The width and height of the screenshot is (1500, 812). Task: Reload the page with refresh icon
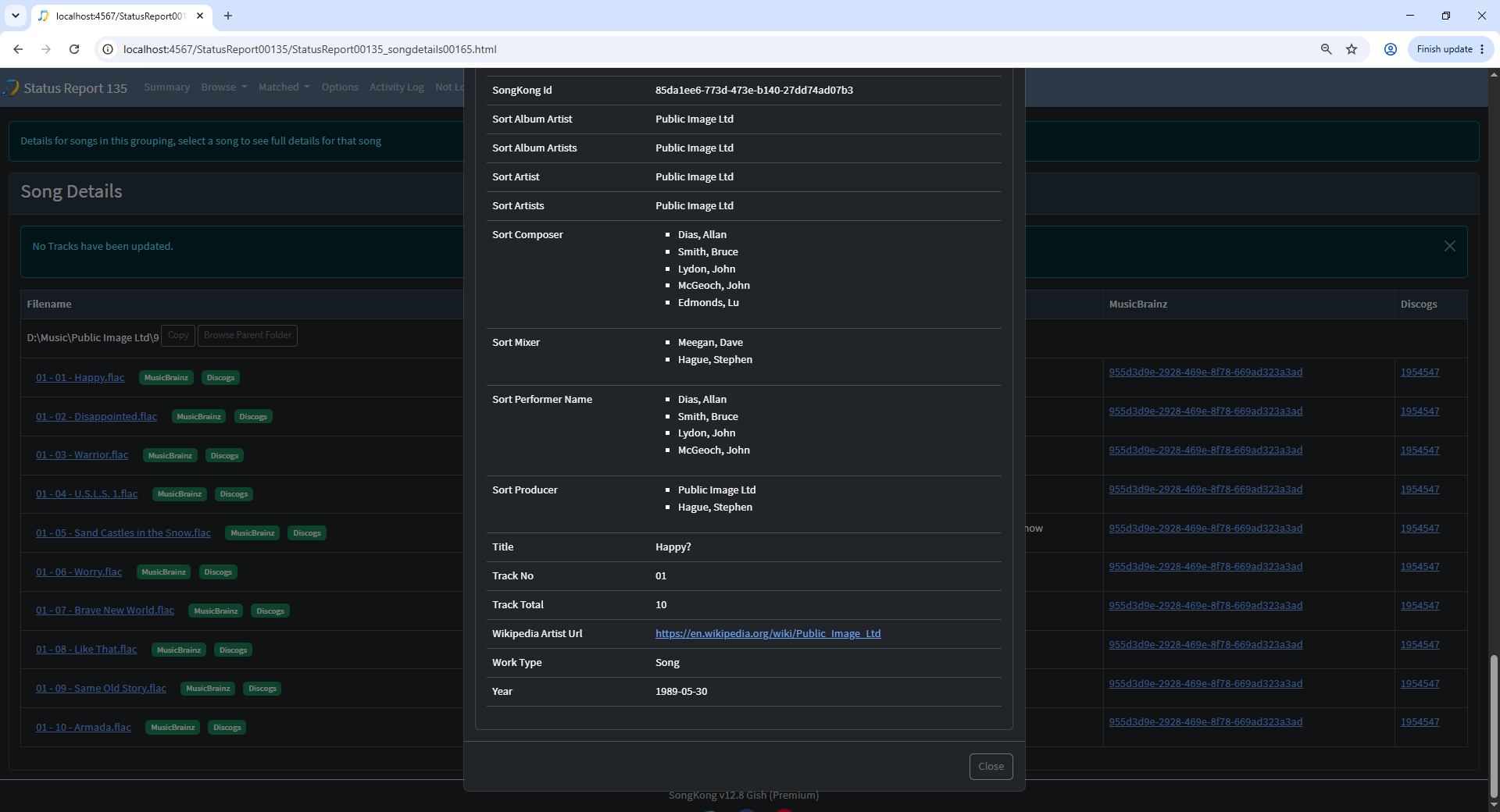[74, 49]
